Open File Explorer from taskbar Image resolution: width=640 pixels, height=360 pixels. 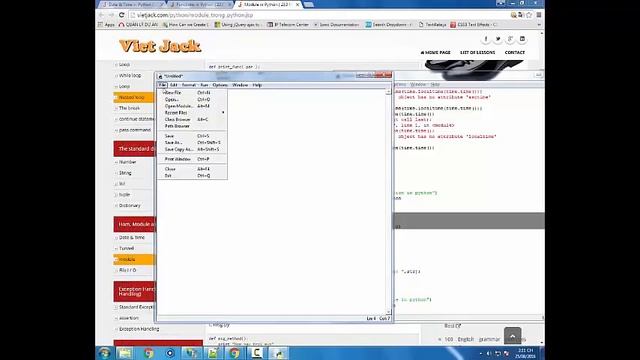[124, 353]
